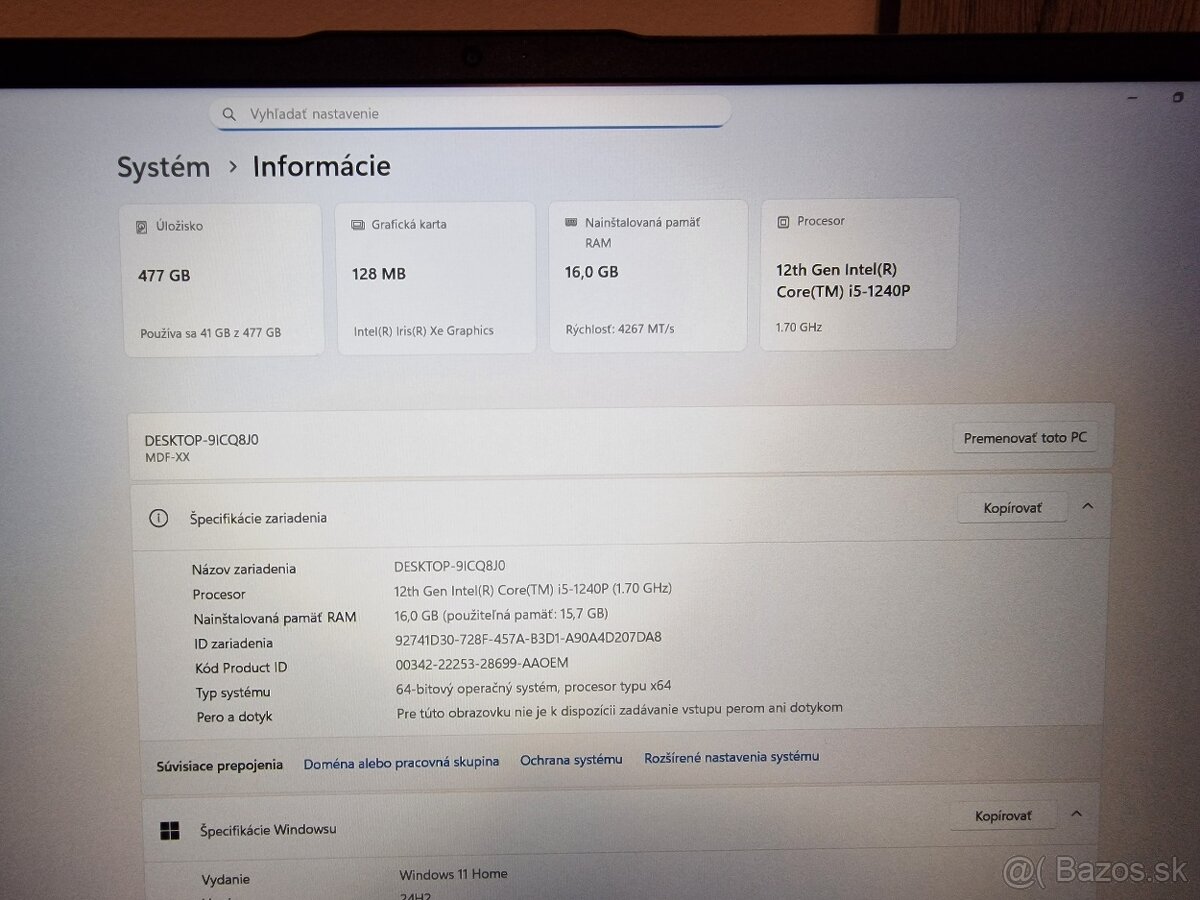1200x900 pixels.
Task: Click Premenovať toto PC
Action: coord(1025,437)
